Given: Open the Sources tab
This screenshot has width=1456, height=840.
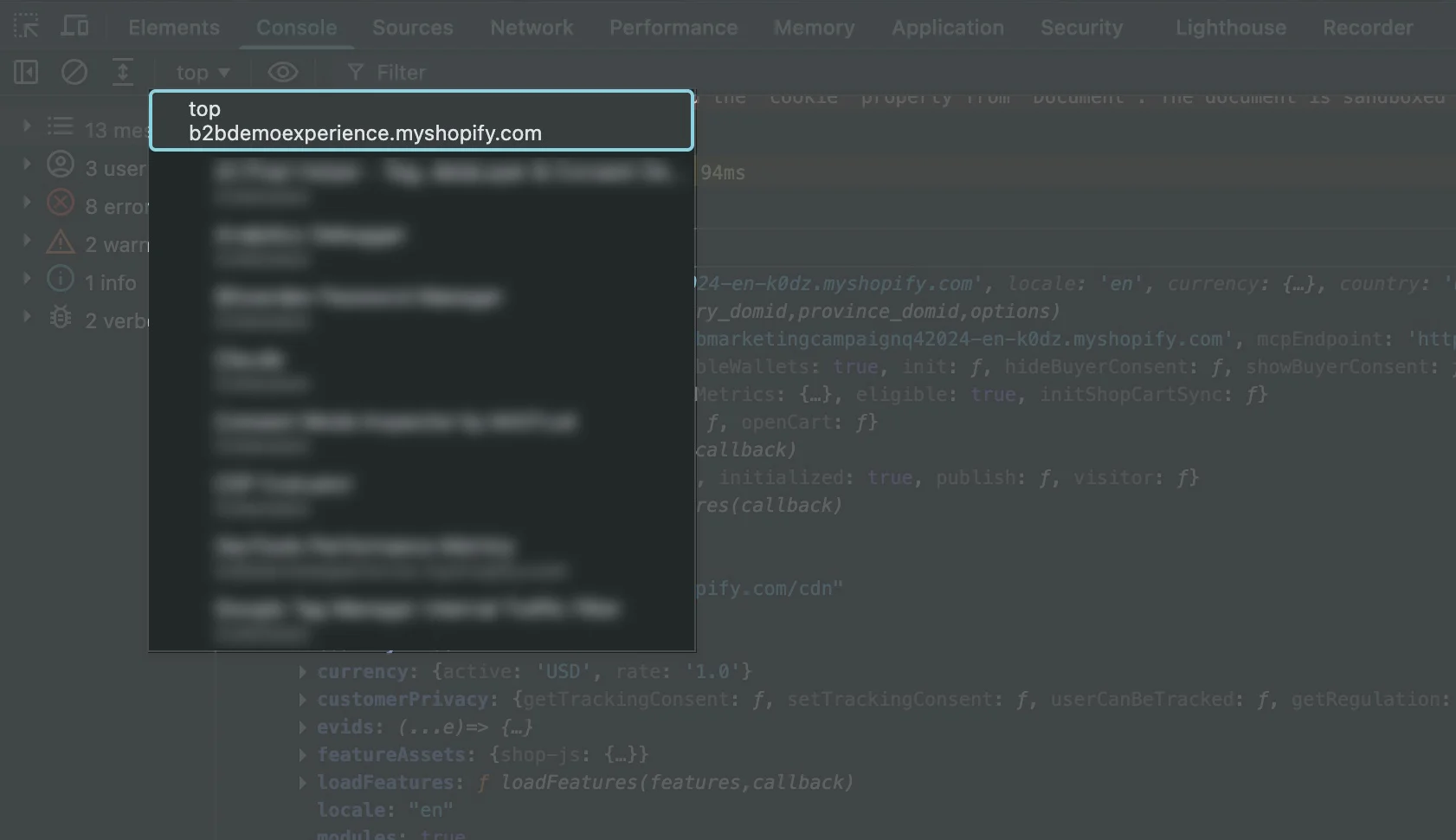Looking at the screenshot, I should (413, 27).
